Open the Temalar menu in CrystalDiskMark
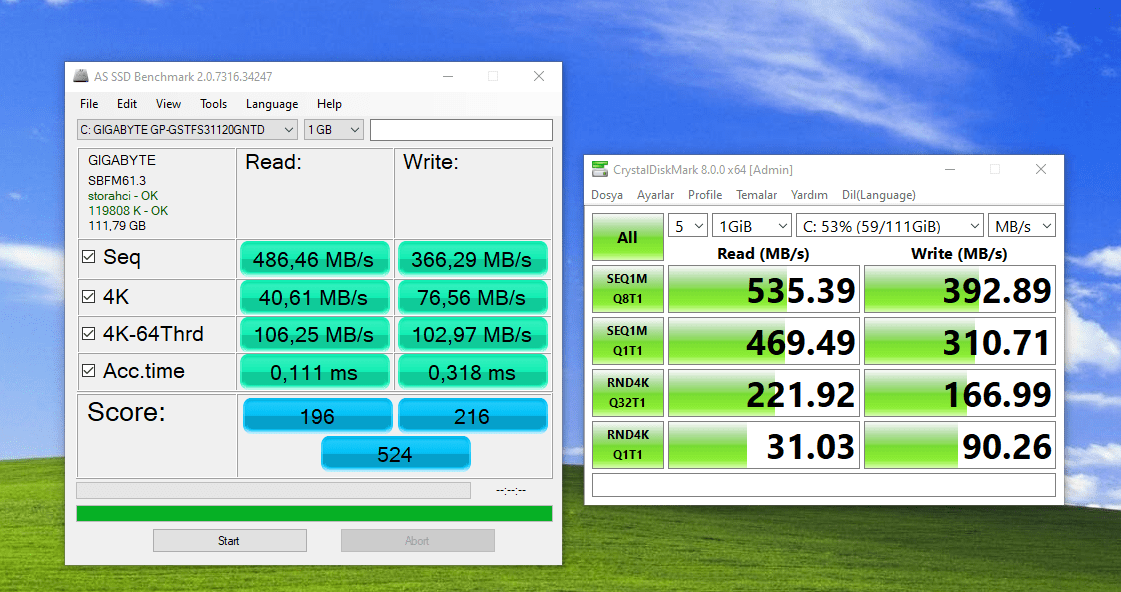The width and height of the screenshot is (1121, 592). click(756, 194)
